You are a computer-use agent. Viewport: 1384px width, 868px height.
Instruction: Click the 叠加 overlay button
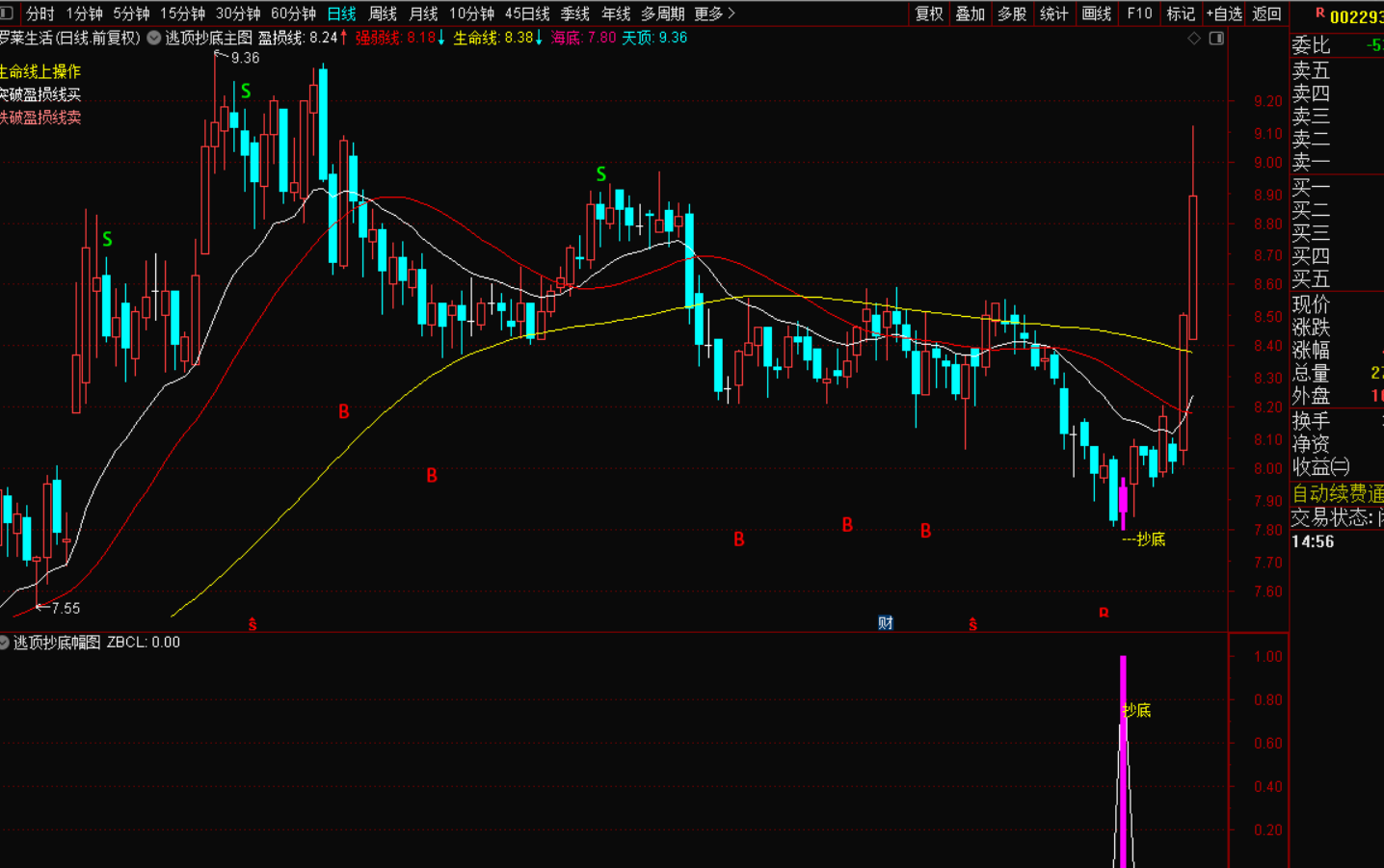[970, 13]
